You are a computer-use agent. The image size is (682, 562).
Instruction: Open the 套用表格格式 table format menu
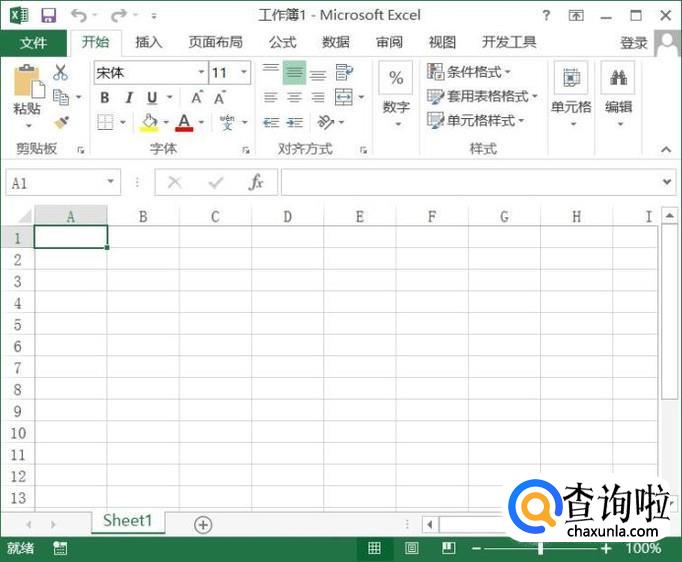[x=482, y=96]
